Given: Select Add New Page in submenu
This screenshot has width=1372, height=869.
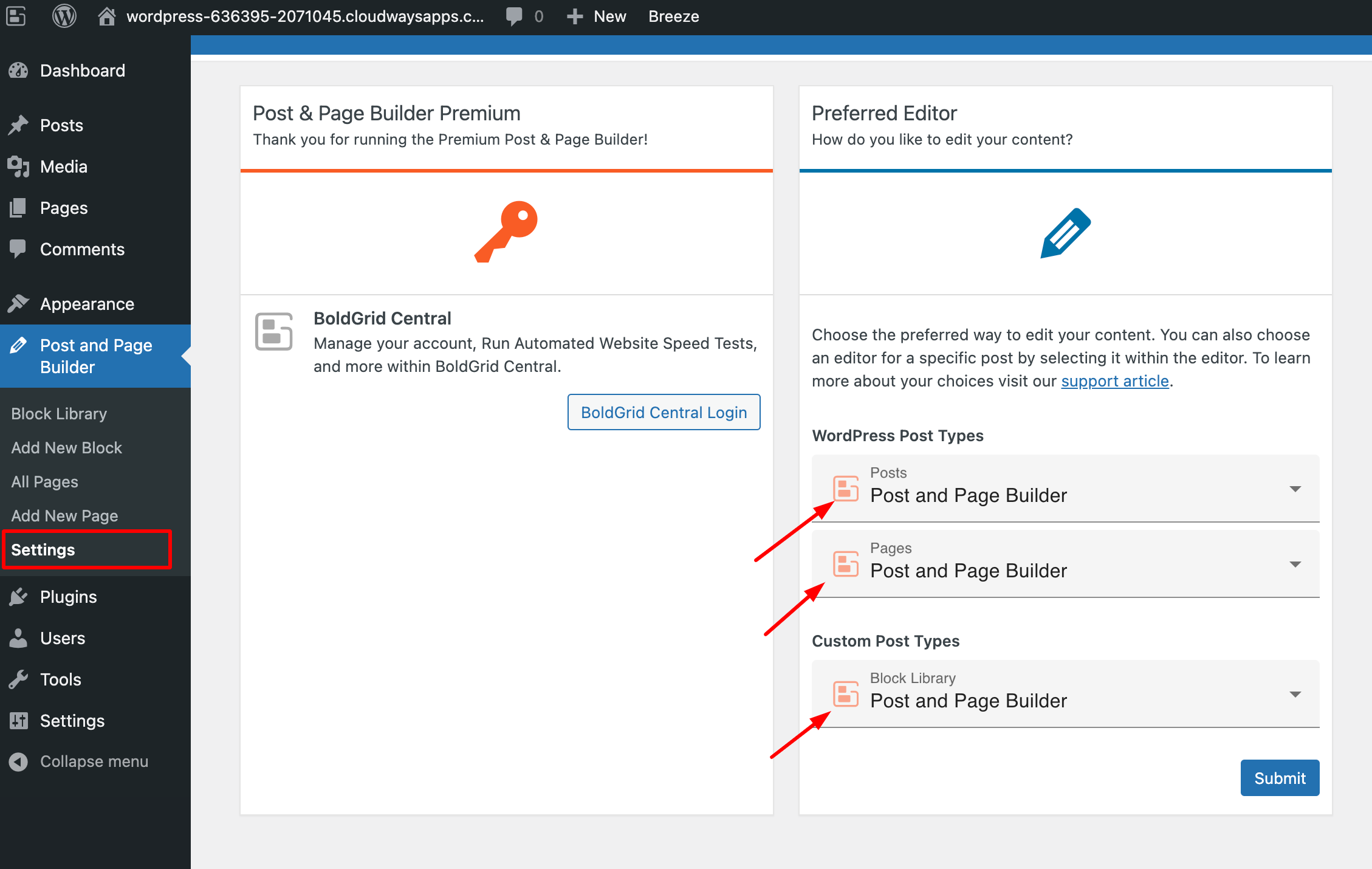Looking at the screenshot, I should (64, 516).
